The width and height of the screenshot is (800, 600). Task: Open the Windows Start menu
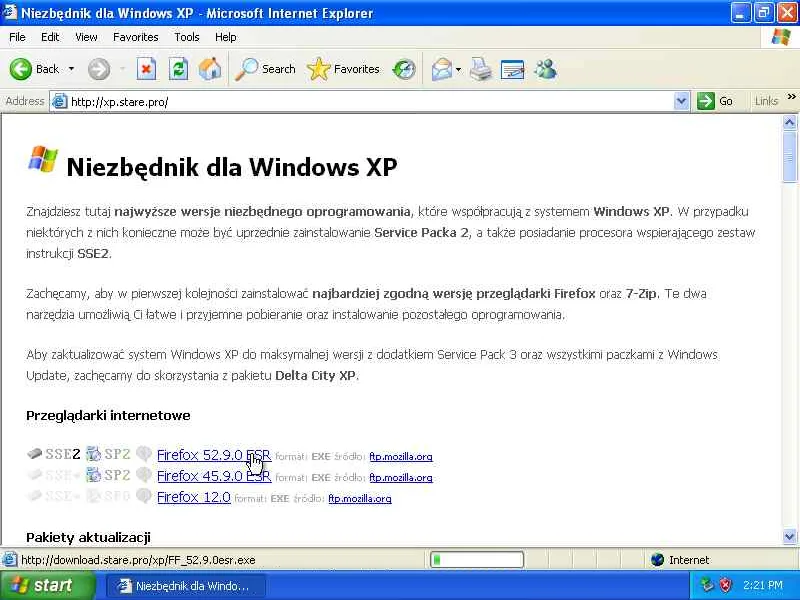click(47, 585)
